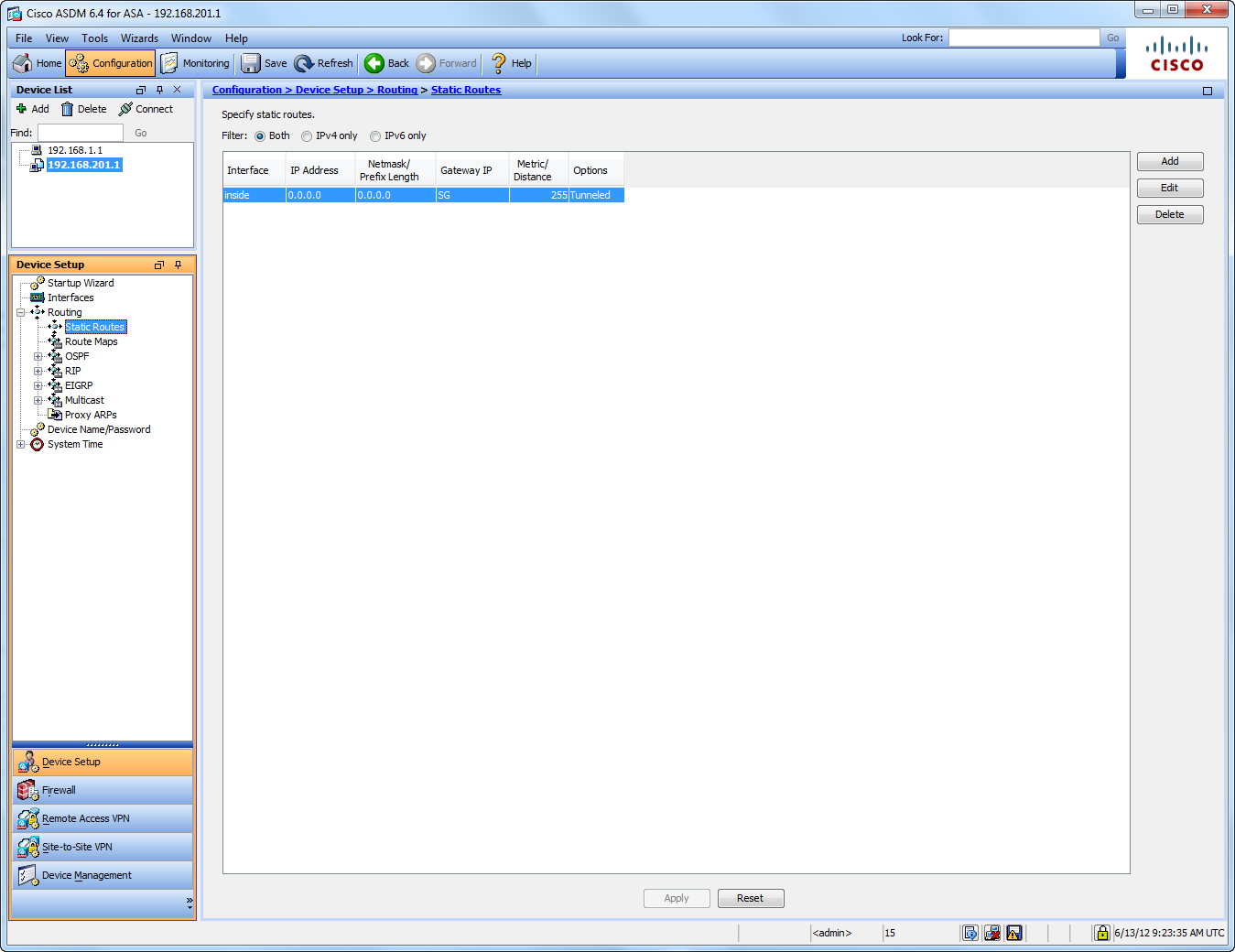Open the Help menu

point(236,38)
